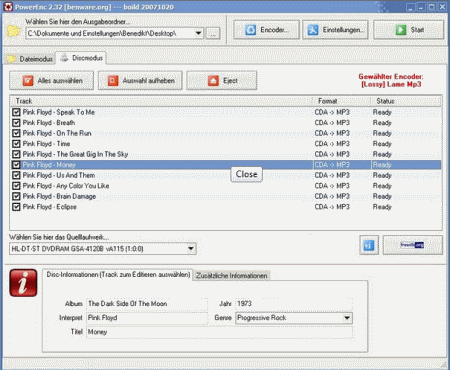
Task: Toggle checkbox for Pink Floyd - Money
Action: [16, 165]
